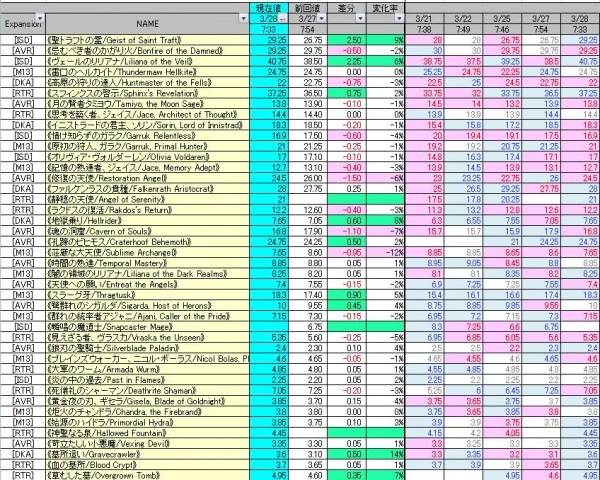Select the Gravecrawler name cell
Viewport: 600px width, 480px height.
[147, 454]
